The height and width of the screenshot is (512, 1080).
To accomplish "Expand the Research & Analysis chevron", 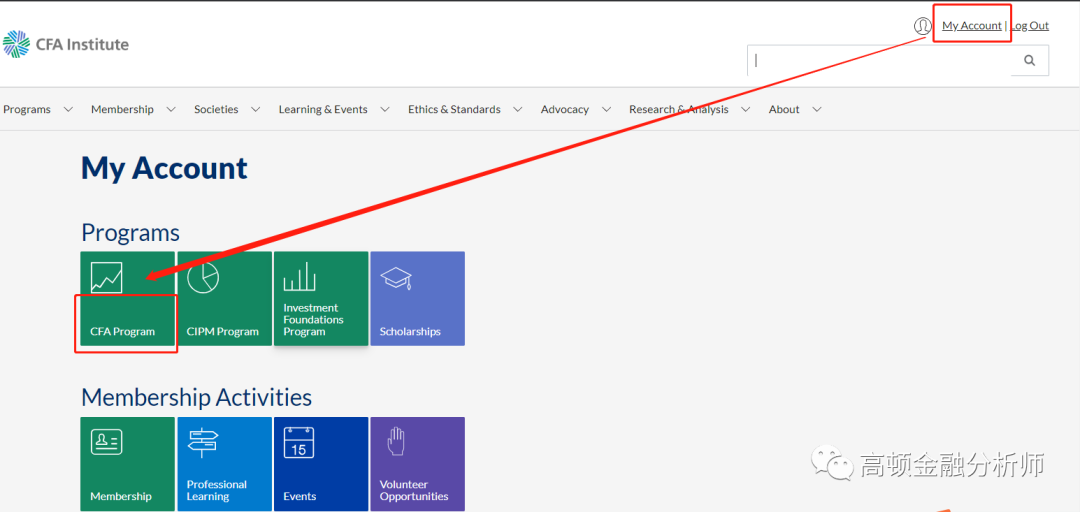I will [x=746, y=110].
